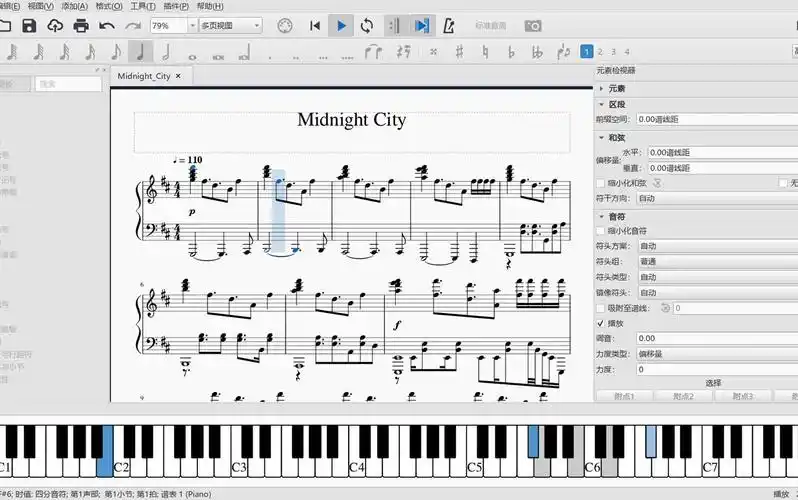Open the 符头类型 dropdown
The image size is (798, 500).
coord(718,277)
